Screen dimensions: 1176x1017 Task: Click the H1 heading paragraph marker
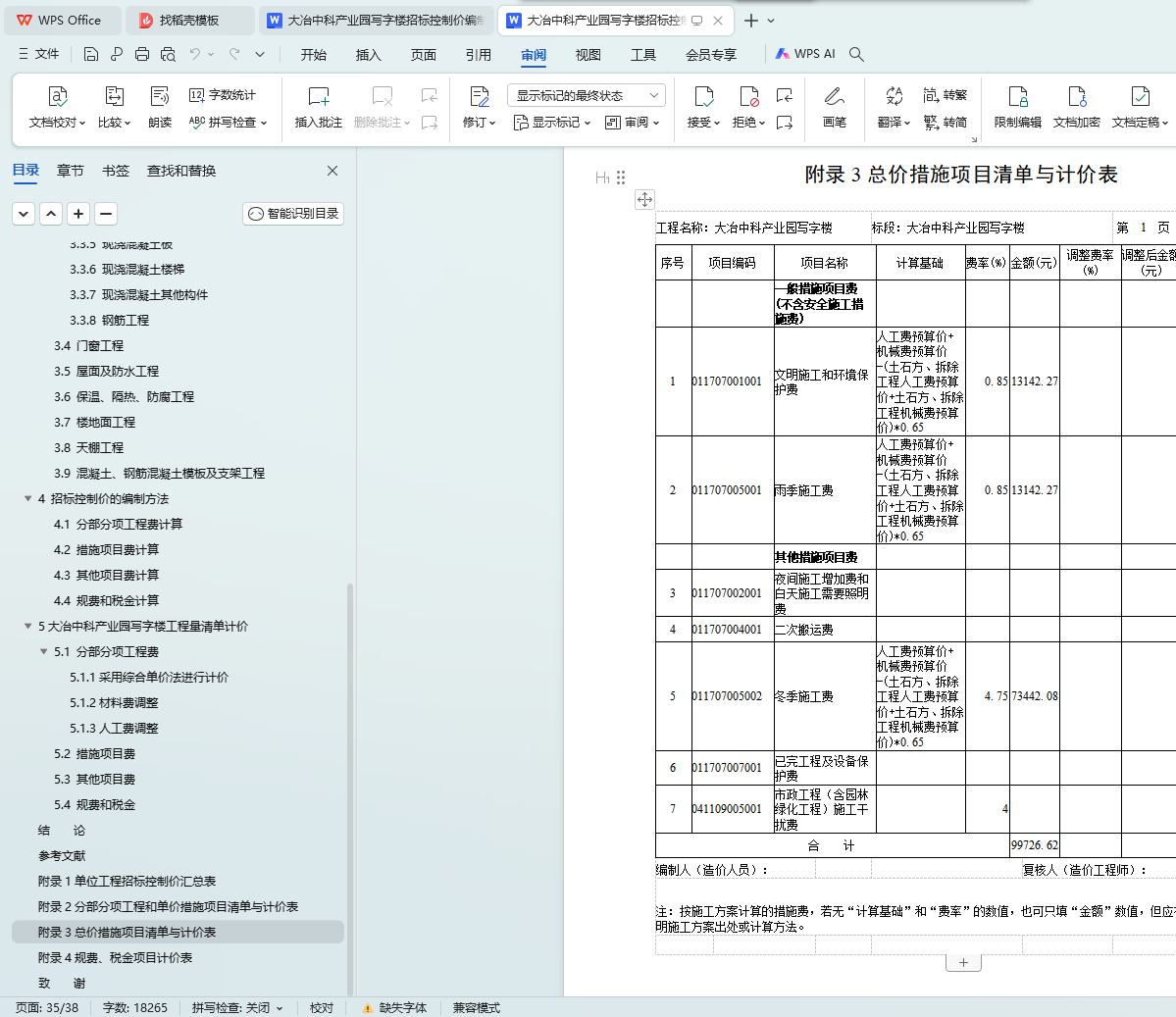click(x=602, y=178)
